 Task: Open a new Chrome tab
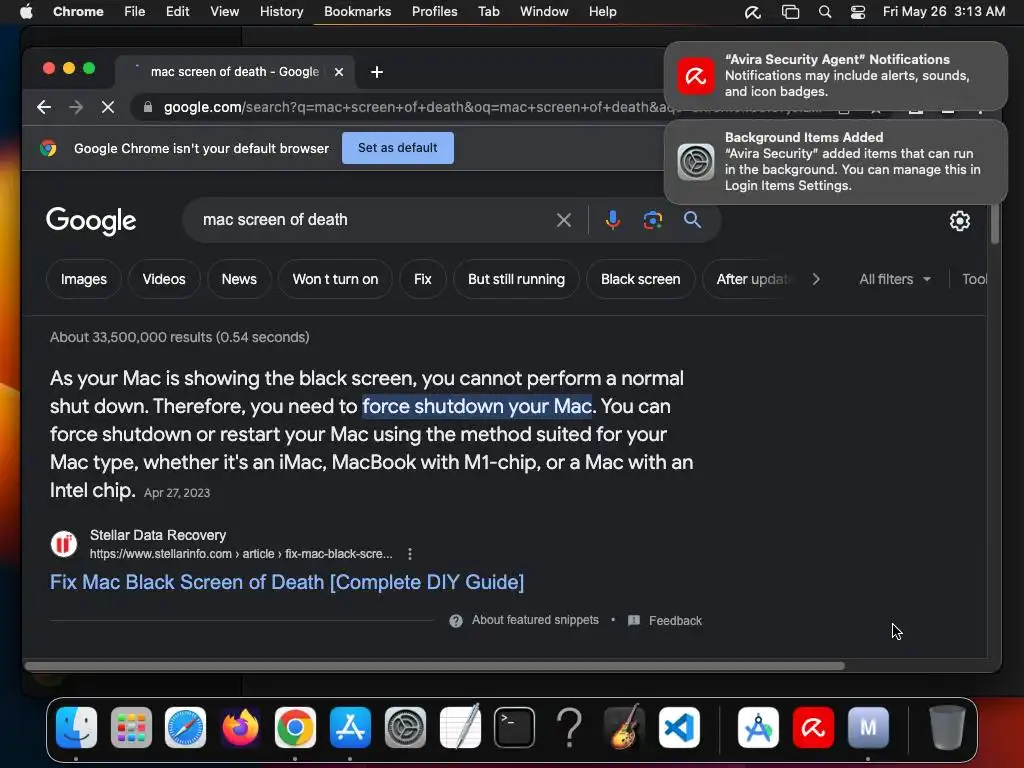(377, 72)
